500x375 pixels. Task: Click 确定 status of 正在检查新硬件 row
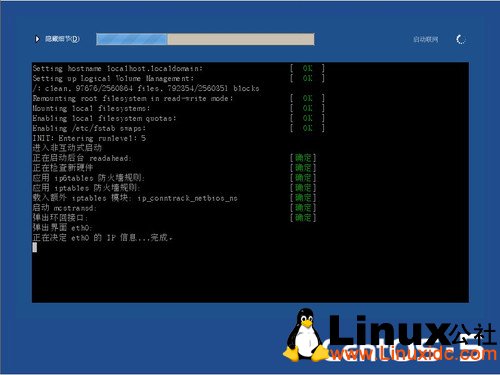click(x=303, y=168)
